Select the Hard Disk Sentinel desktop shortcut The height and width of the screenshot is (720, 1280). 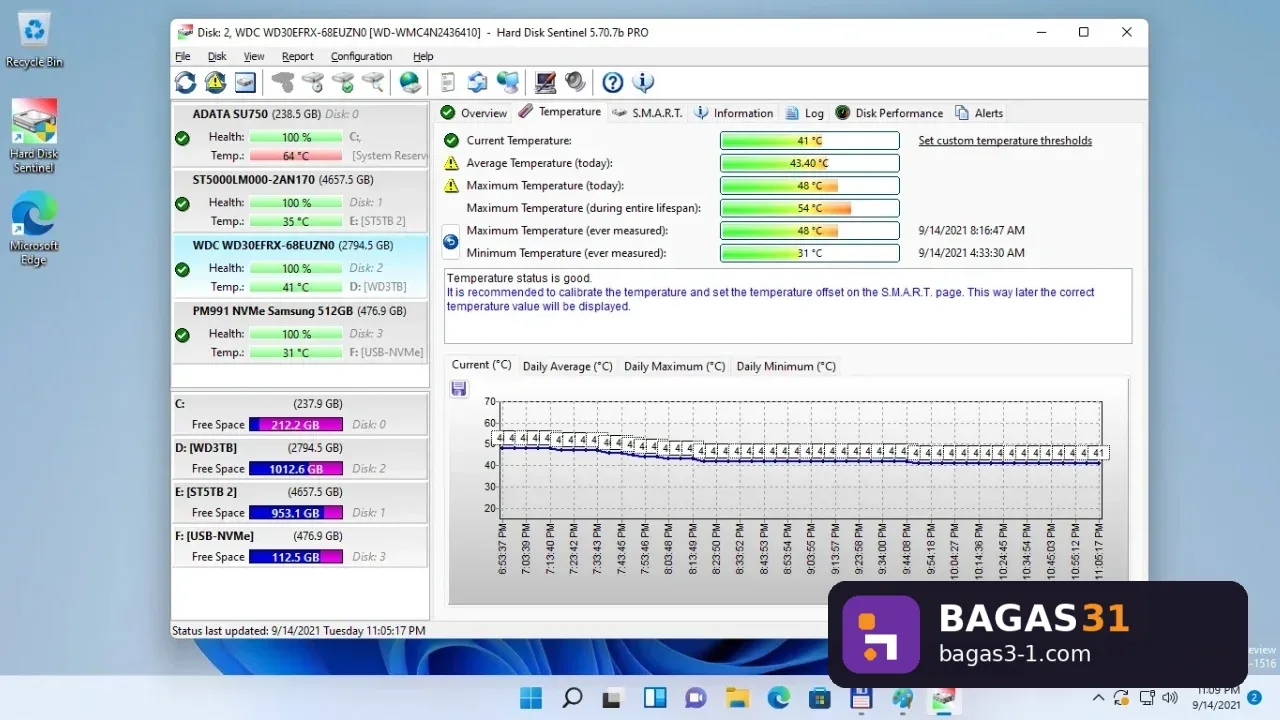(x=34, y=136)
